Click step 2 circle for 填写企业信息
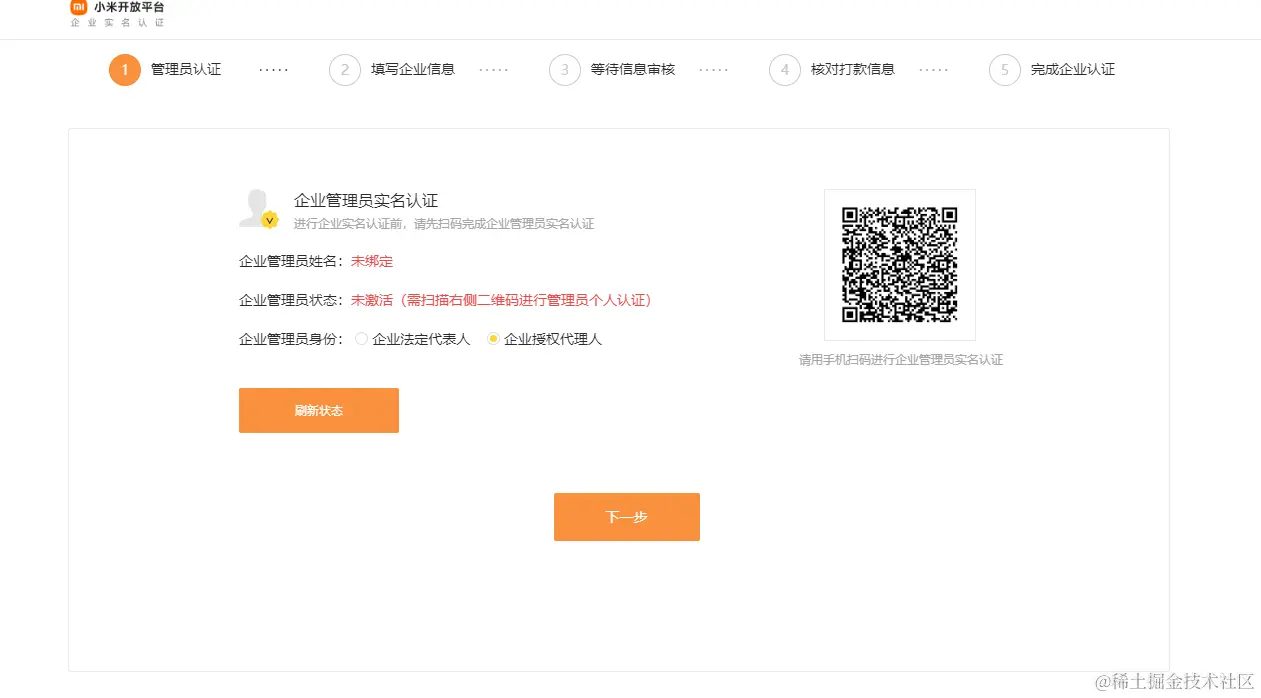Screen dimensions: 1261x698 point(345,70)
